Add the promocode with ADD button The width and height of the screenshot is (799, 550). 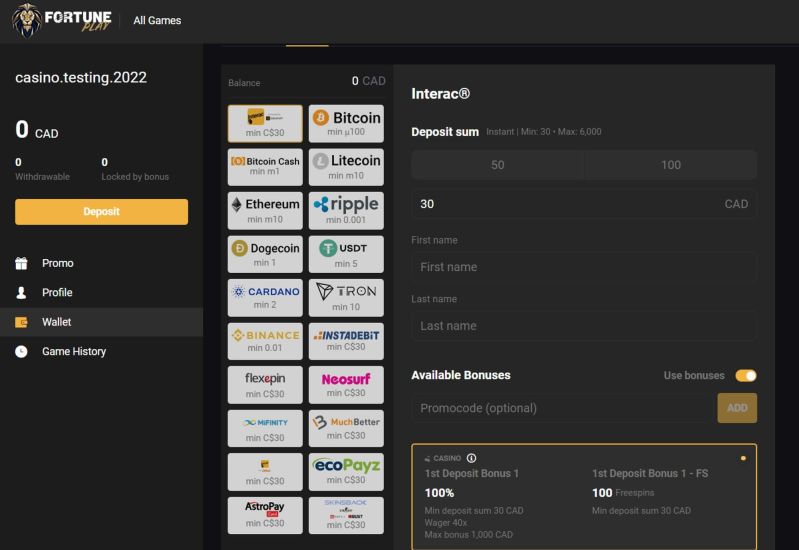[737, 408]
